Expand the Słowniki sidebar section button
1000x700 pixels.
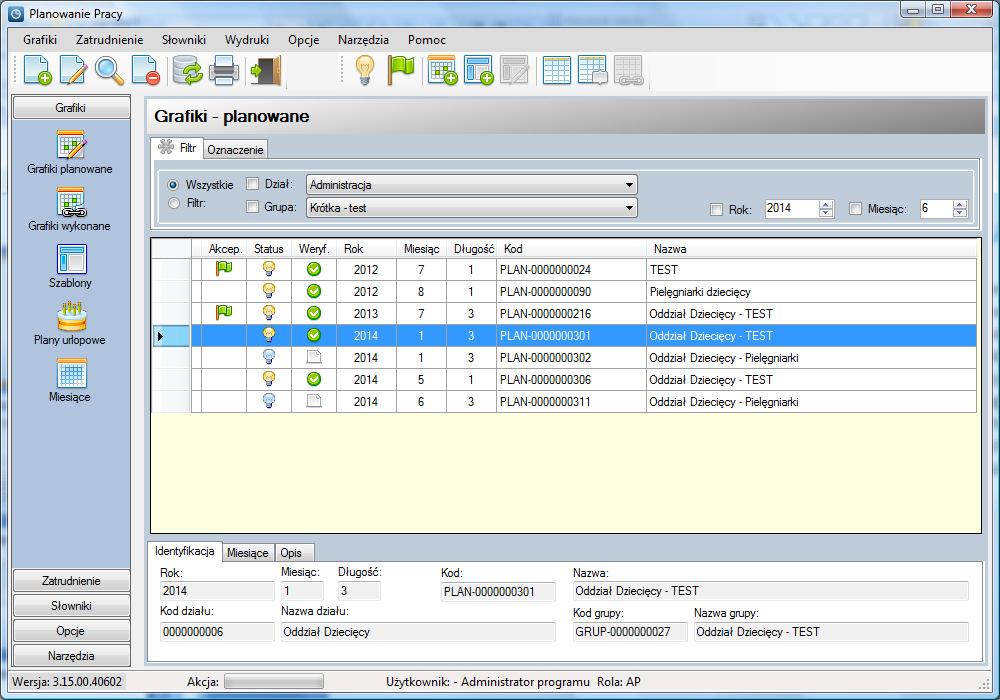(x=71, y=606)
